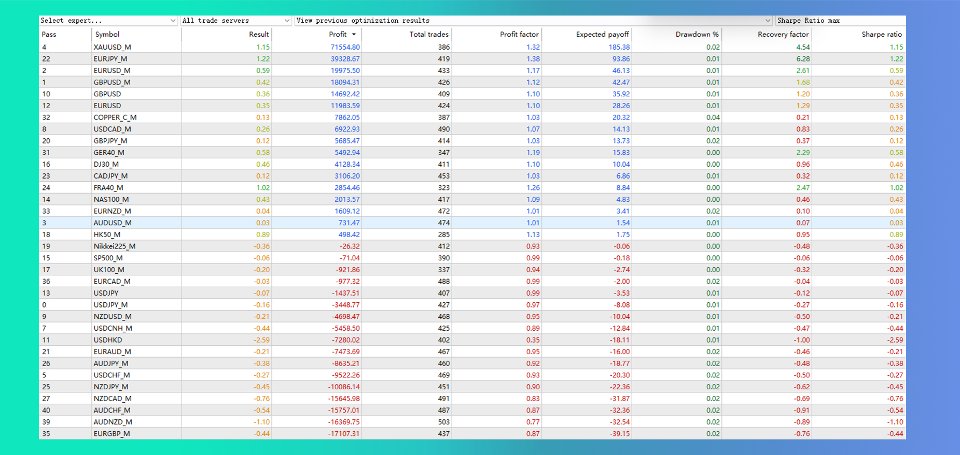
Task: Sort by the Profit factor column header
Action: (497, 34)
